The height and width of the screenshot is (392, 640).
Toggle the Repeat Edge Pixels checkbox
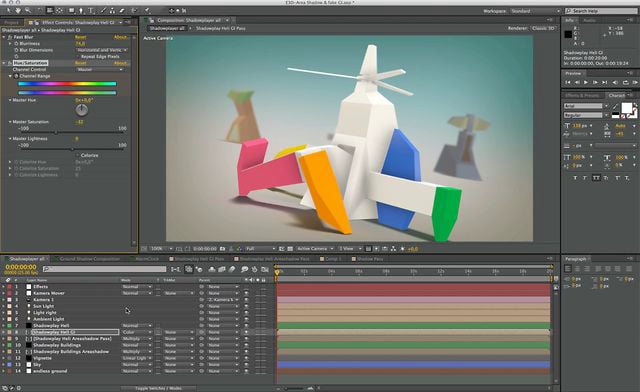(78, 56)
